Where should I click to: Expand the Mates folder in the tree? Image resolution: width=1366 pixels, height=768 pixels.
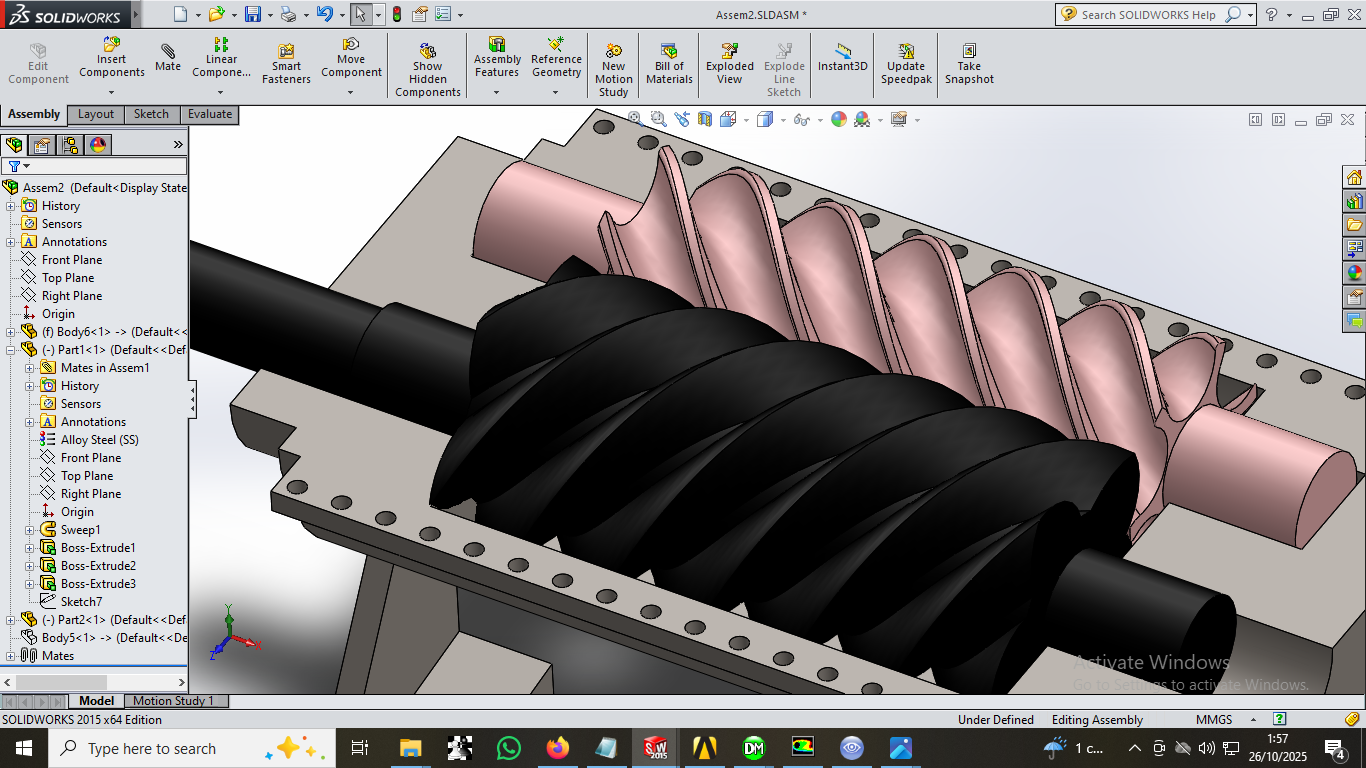pyautogui.click(x=8, y=655)
